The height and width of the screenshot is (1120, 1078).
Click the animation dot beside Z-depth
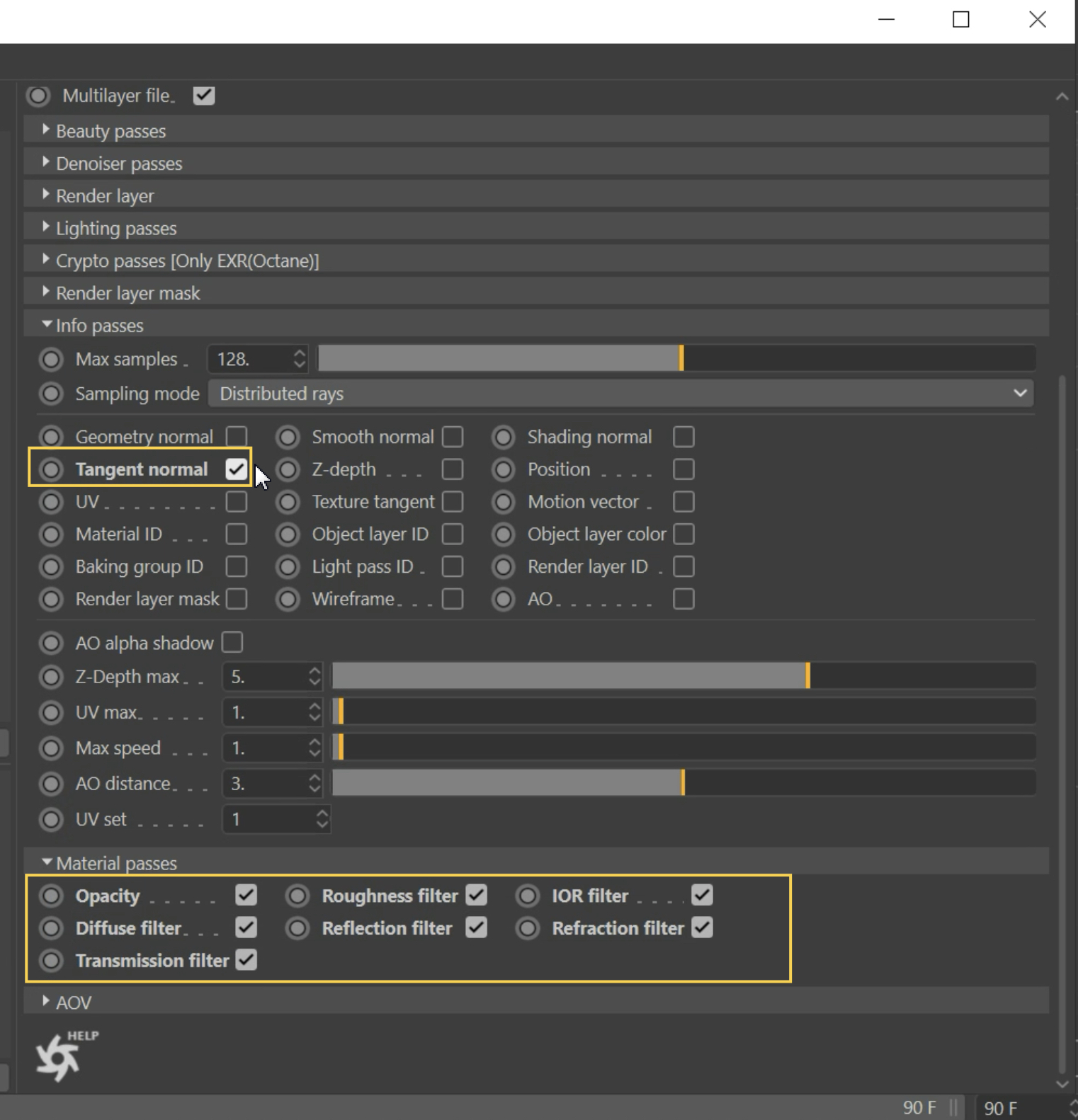click(288, 469)
